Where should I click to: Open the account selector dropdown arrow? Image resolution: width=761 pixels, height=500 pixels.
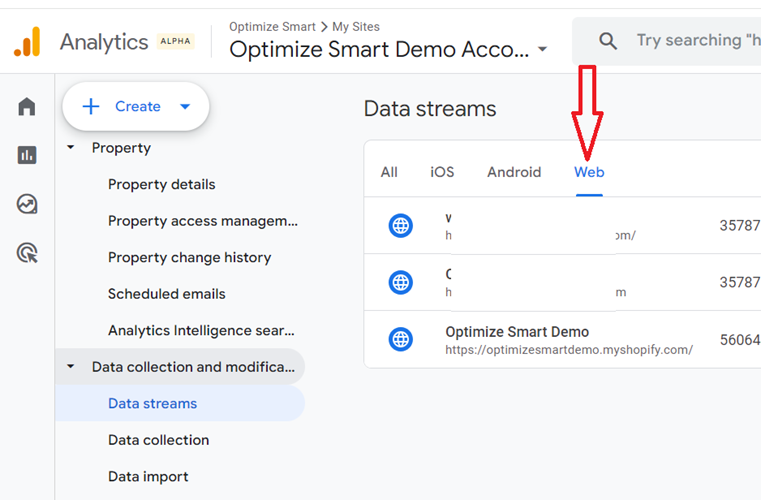coord(543,49)
